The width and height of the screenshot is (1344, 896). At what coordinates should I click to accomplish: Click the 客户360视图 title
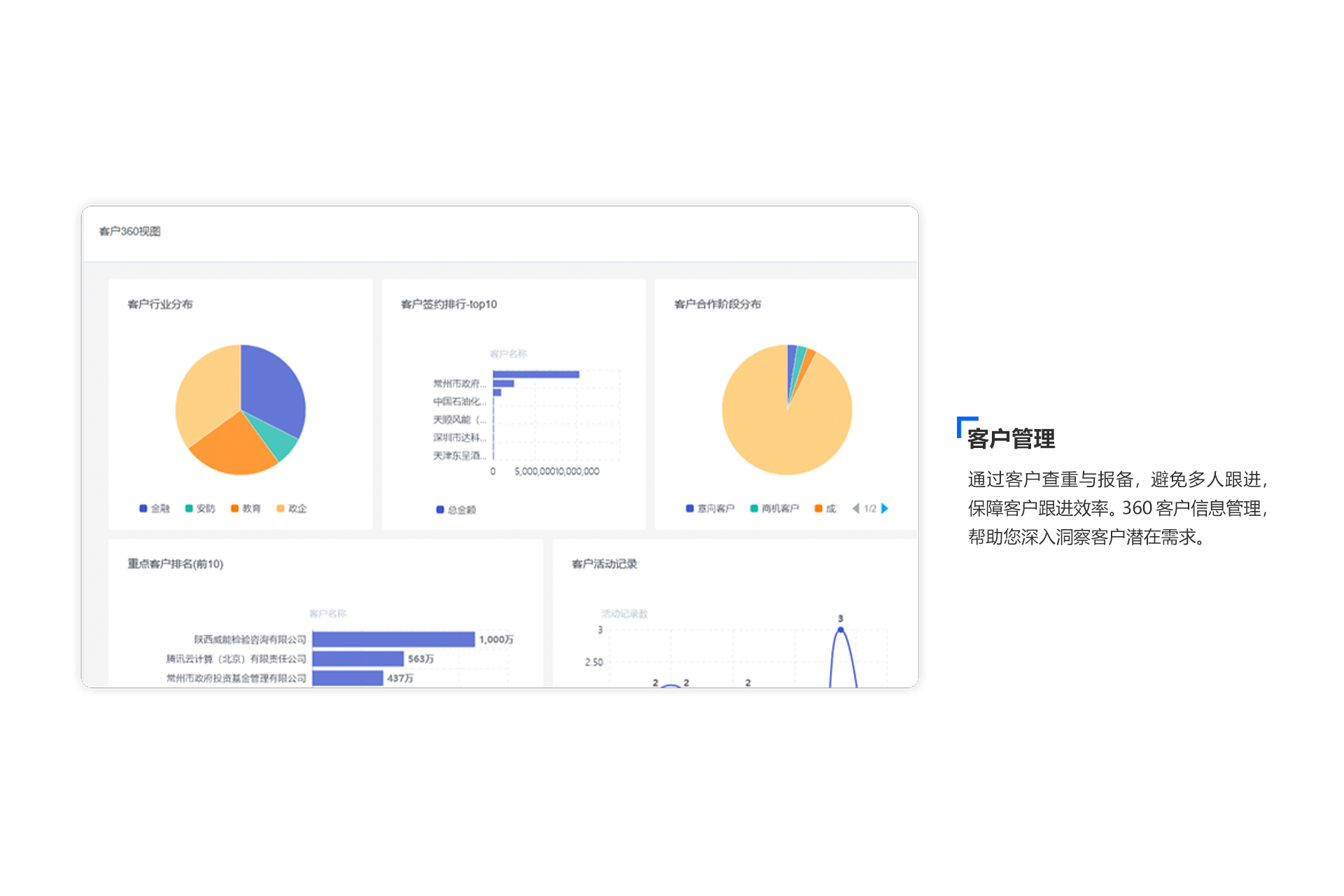click(x=130, y=232)
